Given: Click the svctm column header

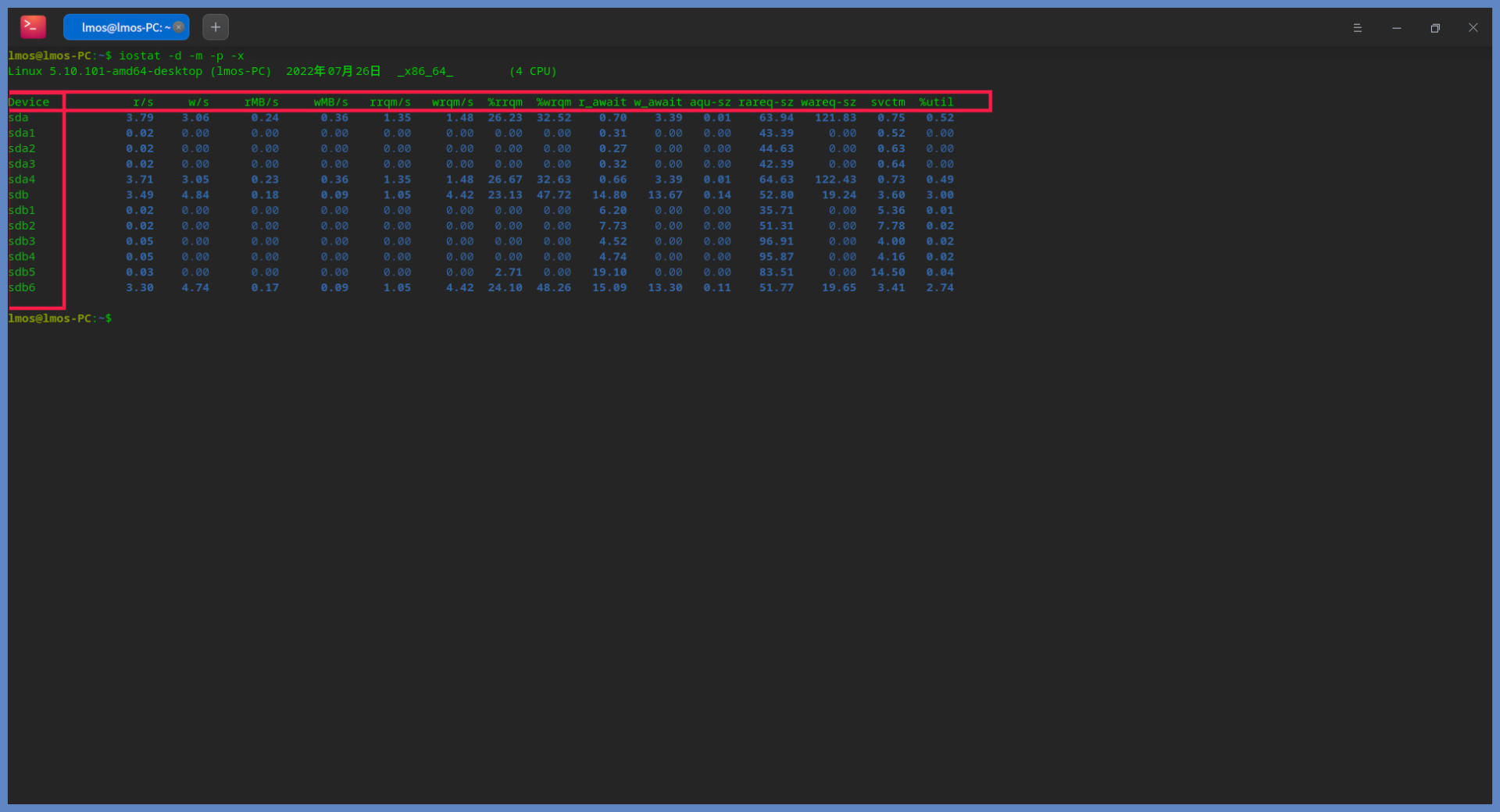Looking at the screenshot, I should pos(888,102).
